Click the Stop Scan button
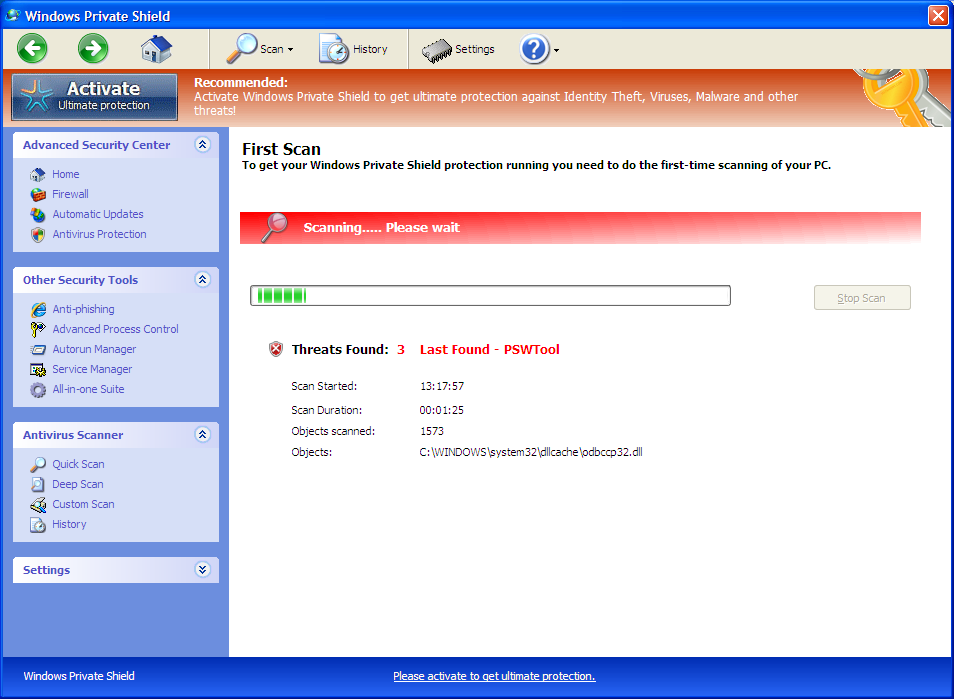The width and height of the screenshot is (954, 699). [x=862, y=297]
